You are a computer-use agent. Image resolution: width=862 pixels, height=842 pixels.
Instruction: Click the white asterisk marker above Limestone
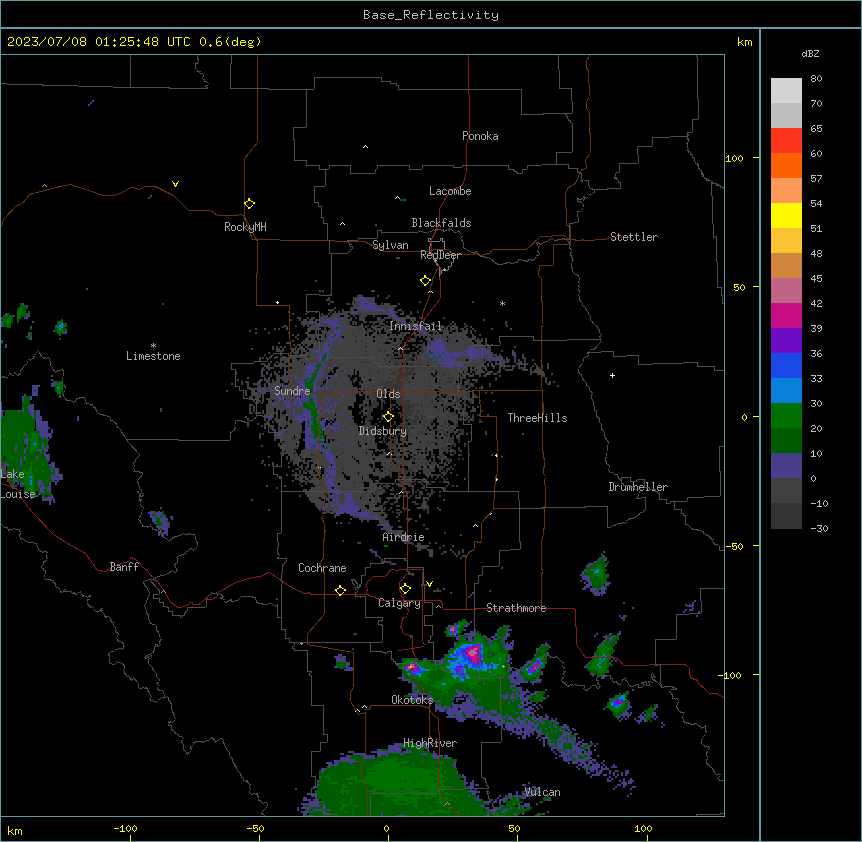tap(153, 346)
